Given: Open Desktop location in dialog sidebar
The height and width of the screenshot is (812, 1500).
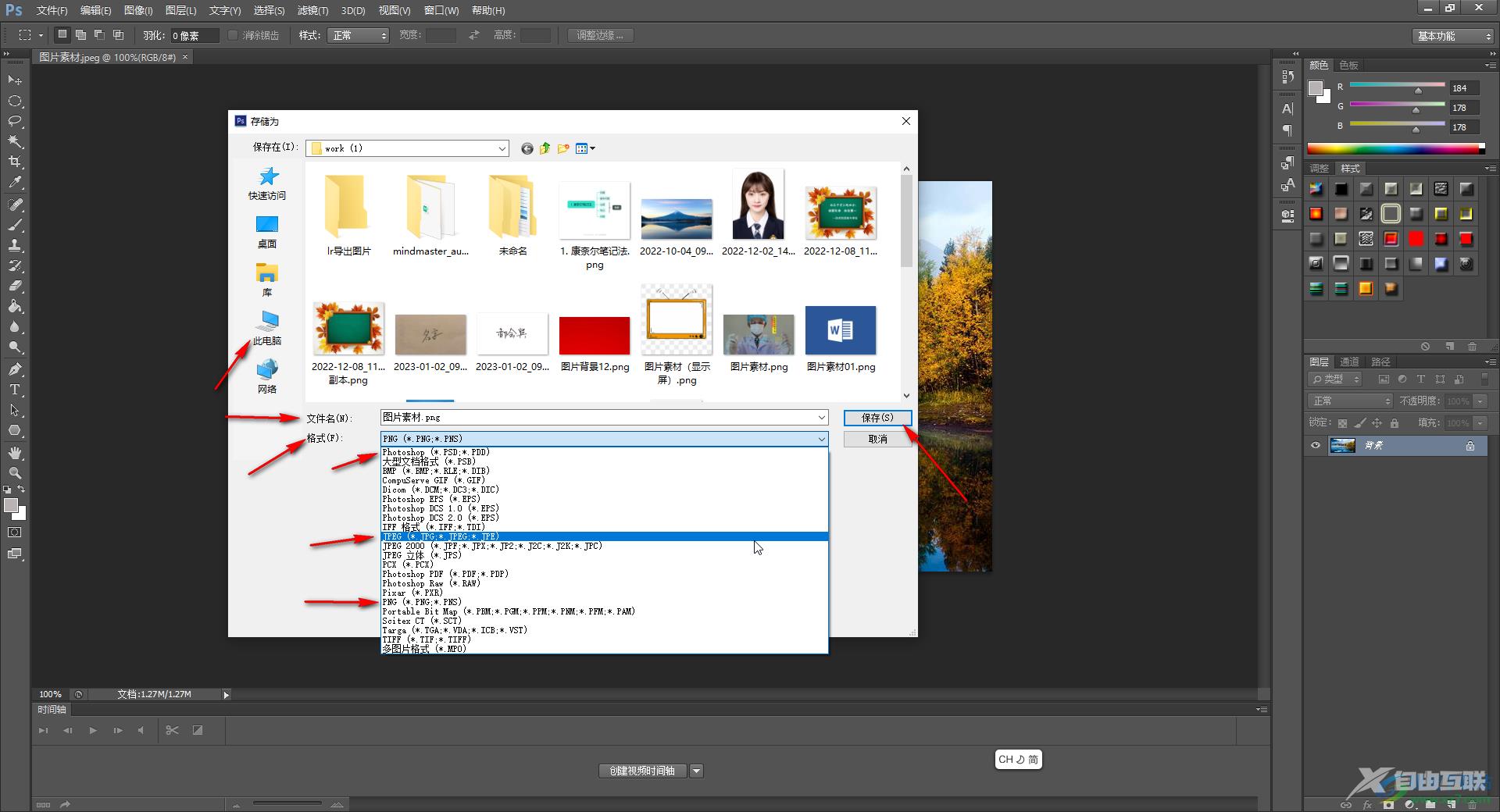Looking at the screenshot, I should (x=267, y=232).
